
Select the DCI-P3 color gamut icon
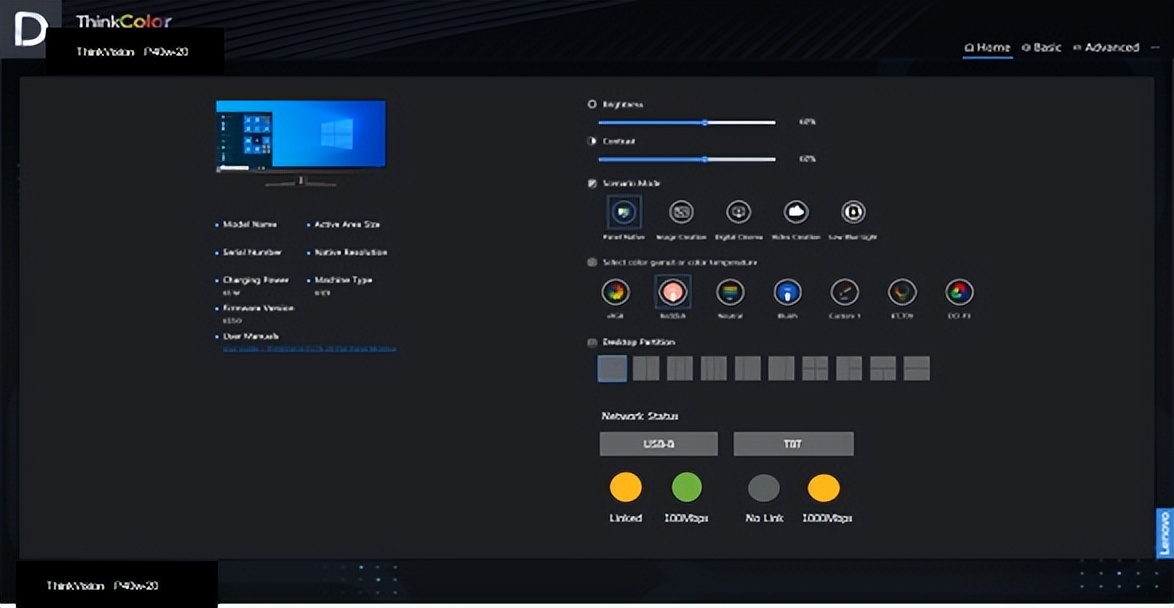[x=959, y=292]
